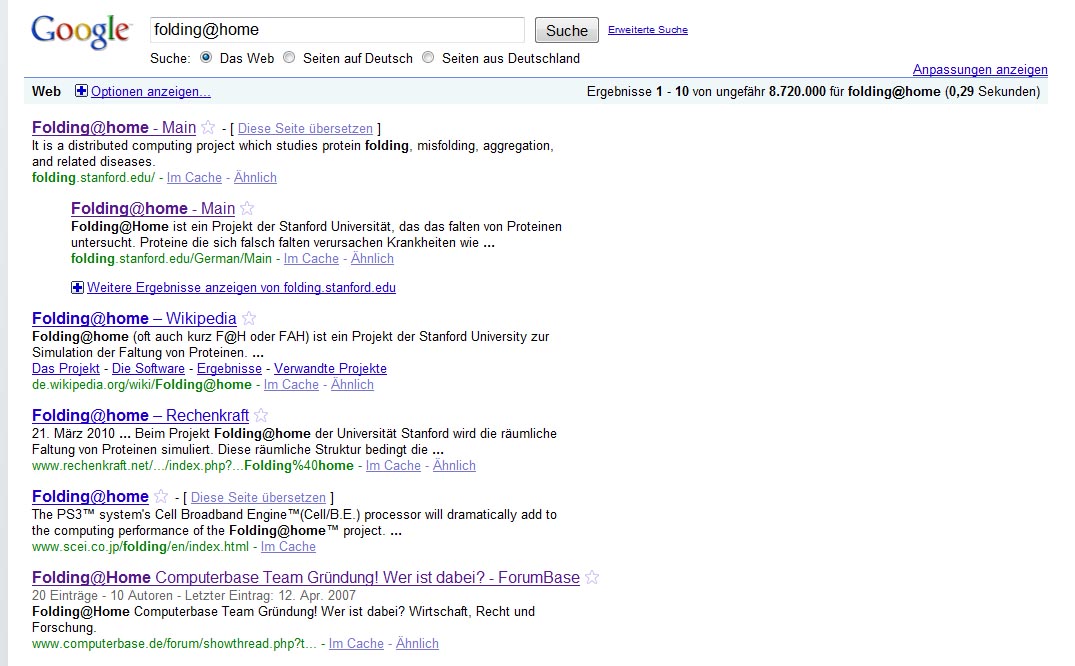The width and height of the screenshot is (1075, 666).
Task: Open Ähnlich for the Wikipedia result
Action: click(x=352, y=385)
